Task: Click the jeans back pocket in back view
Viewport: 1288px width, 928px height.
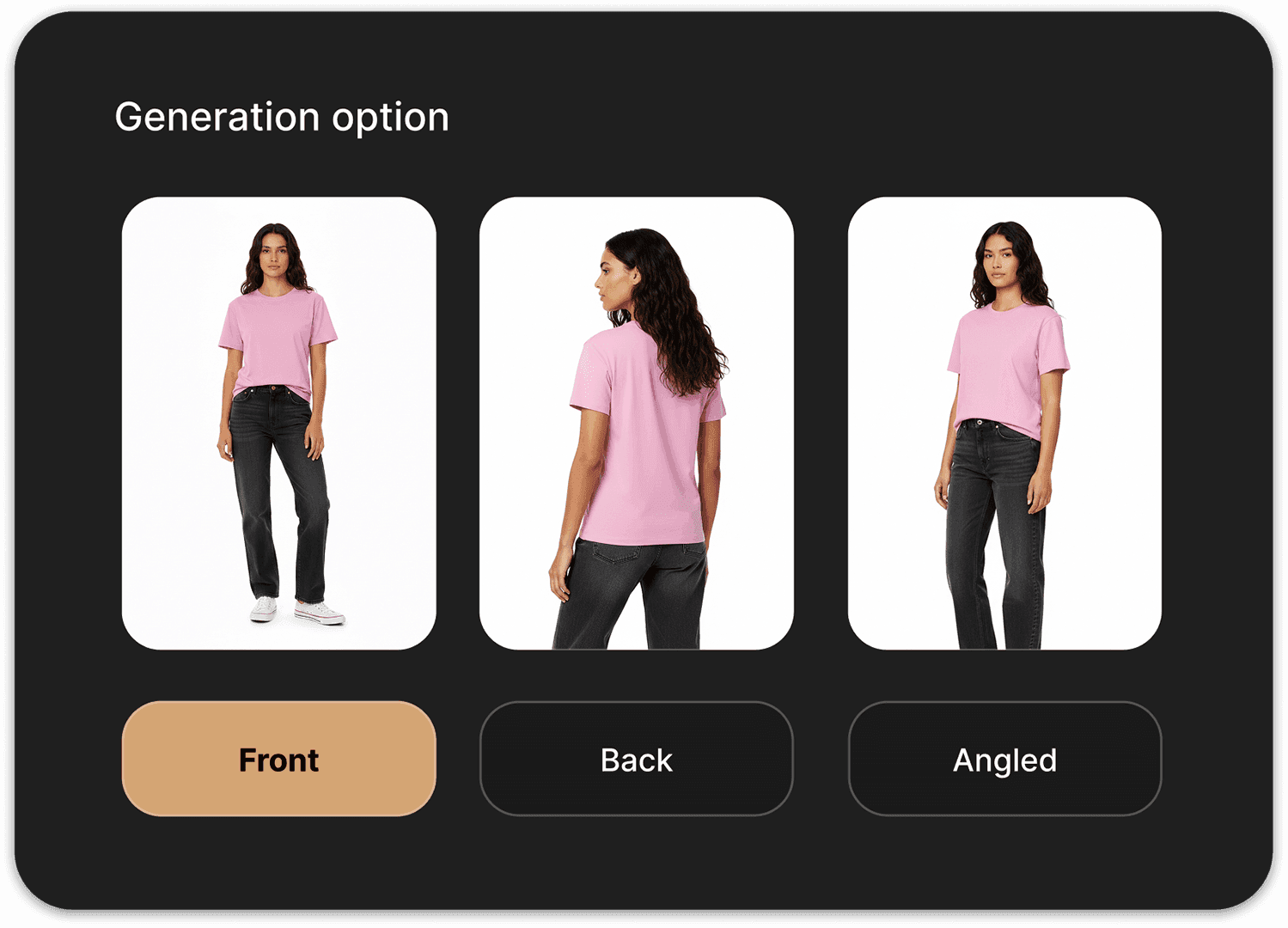Action: click(x=615, y=553)
